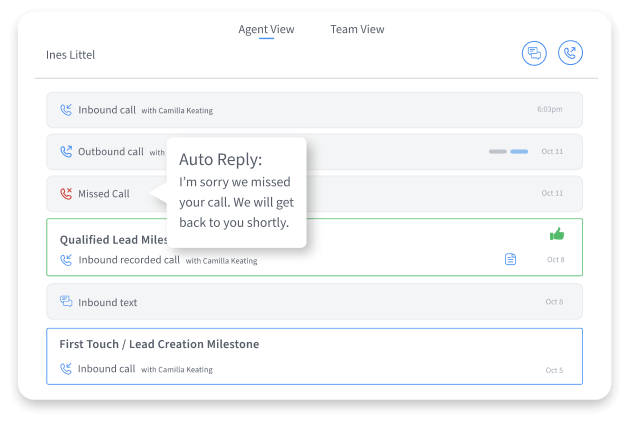
Task: Open the Missed Call entry
Action: [314, 194]
